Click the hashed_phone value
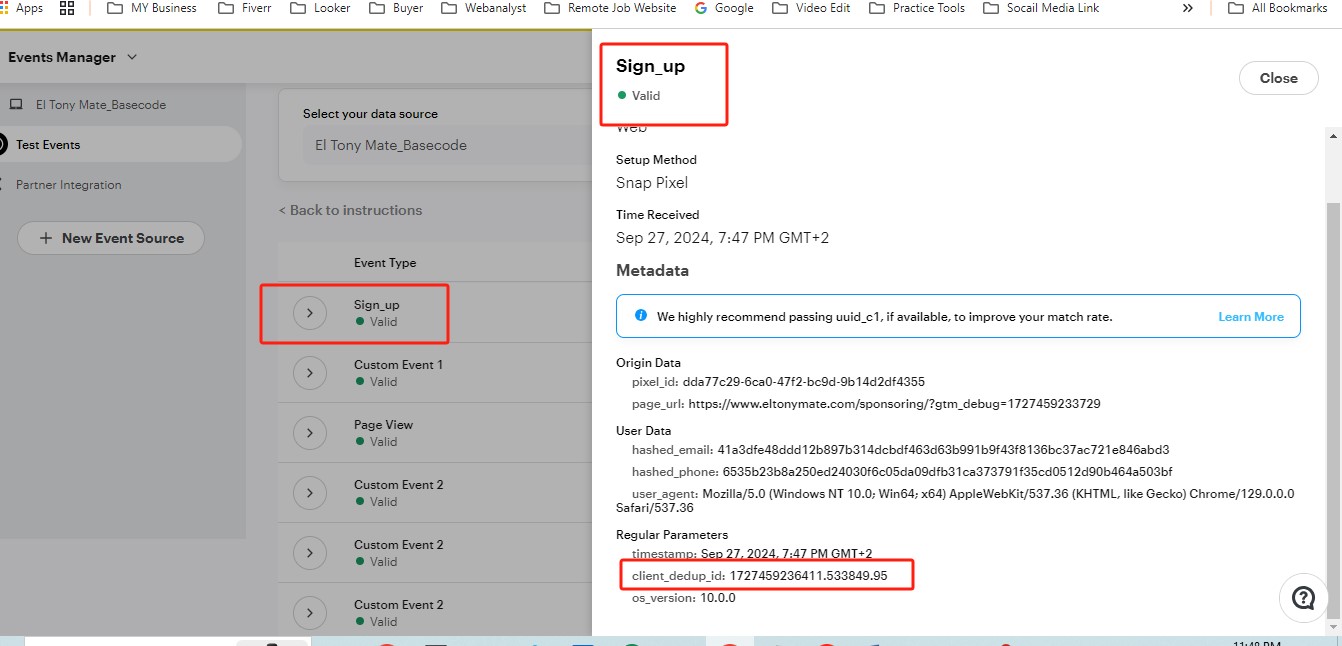The height and width of the screenshot is (646, 1342). [x=947, y=472]
